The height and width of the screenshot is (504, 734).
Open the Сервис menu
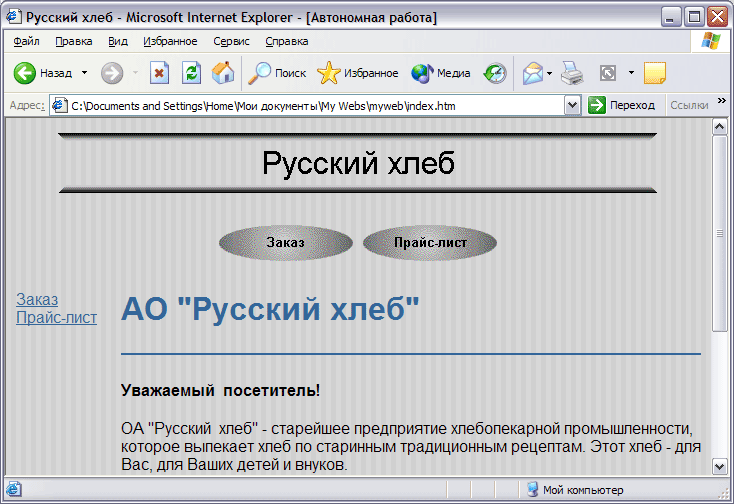coord(231,42)
